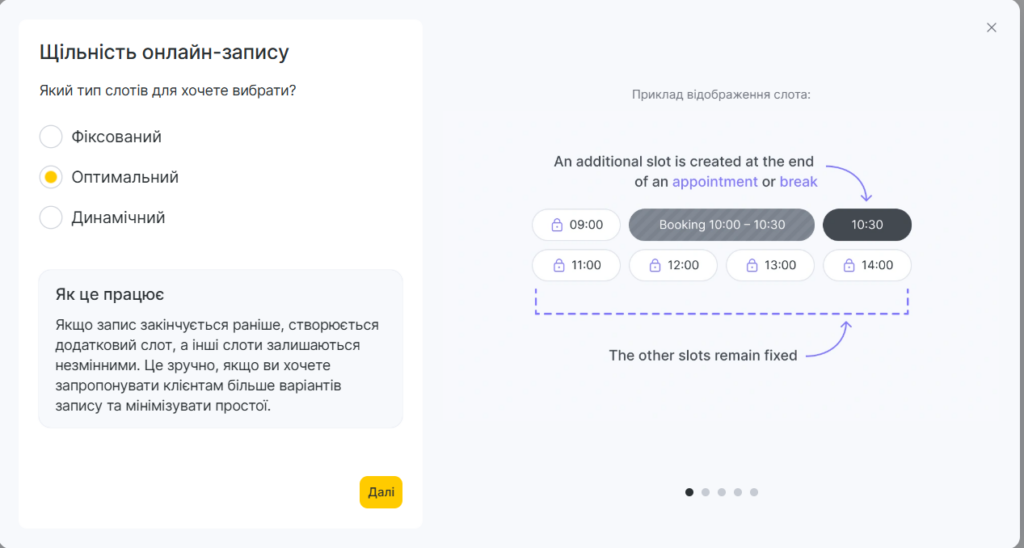Click the 'appointment' purple link text
The image size is (1024, 548).
pos(715,182)
